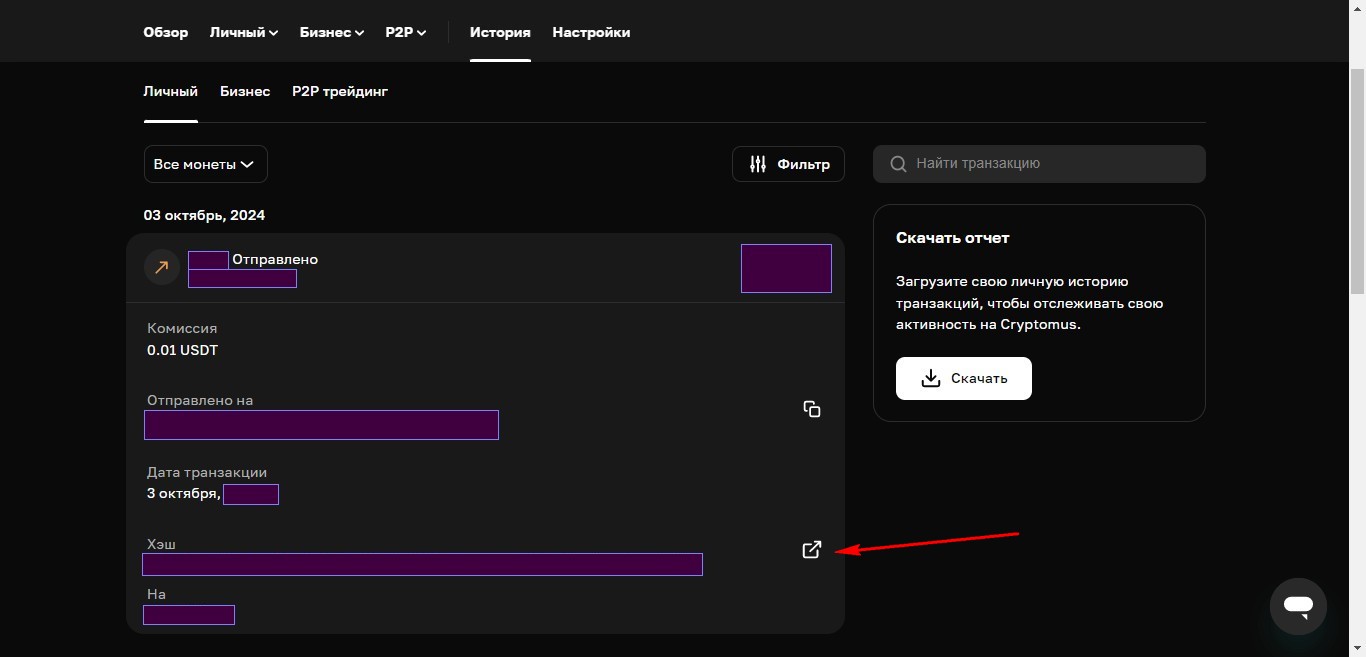
Task: Open the hash in external explorer icon
Action: tap(812, 549)
